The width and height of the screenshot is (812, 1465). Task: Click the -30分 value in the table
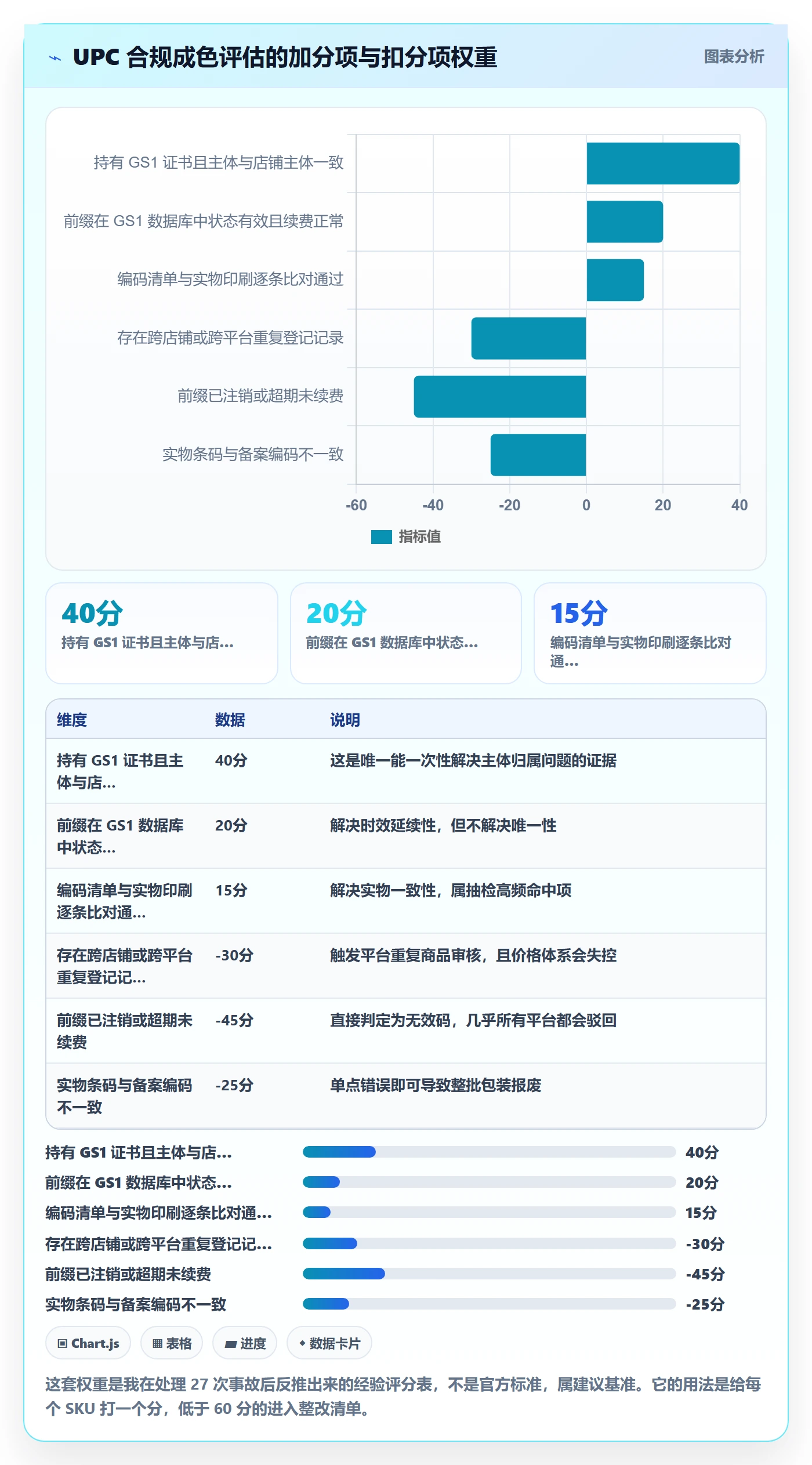pos(234,955)
